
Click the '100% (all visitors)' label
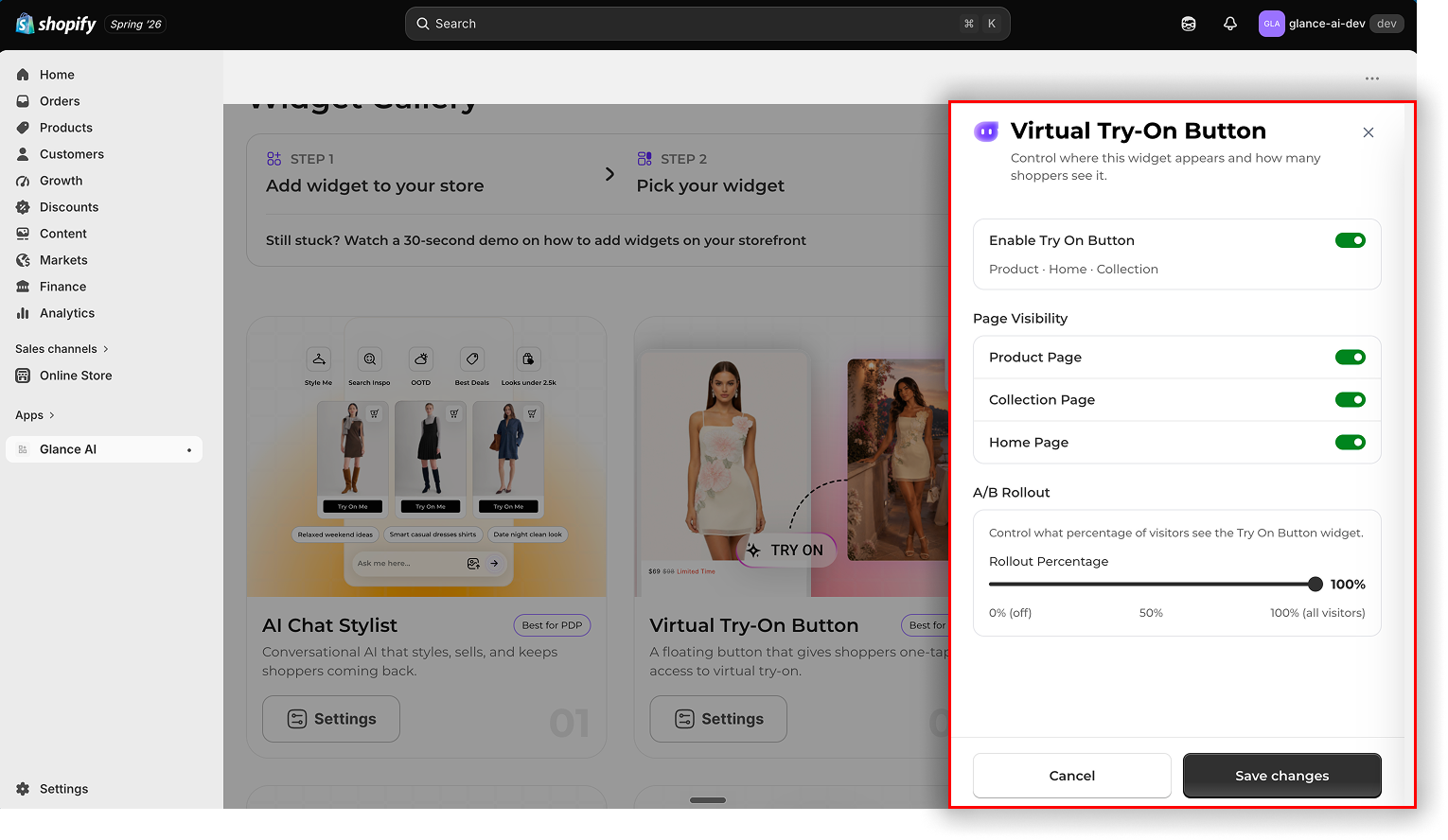tap(1317, 613)
